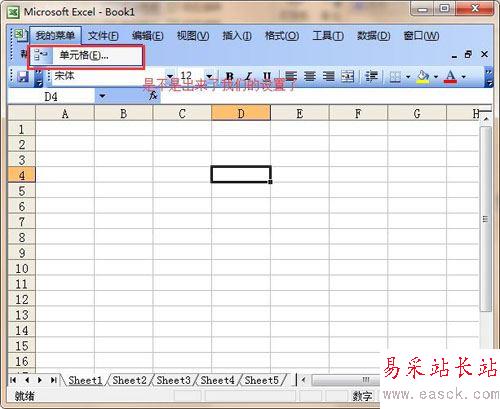This screenshot has width=500, height=409.
Task: Select column D header
Action: pos(241,114)
